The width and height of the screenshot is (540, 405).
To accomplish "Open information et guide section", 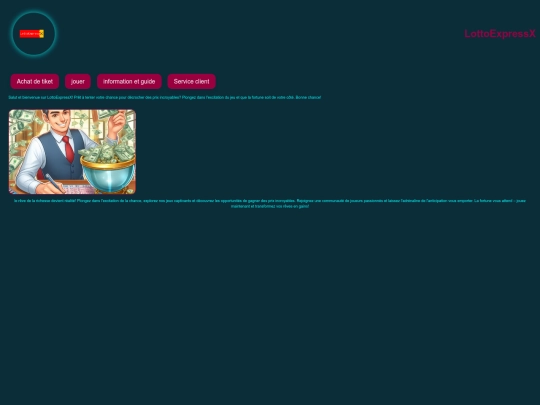I will click(129, 82).
